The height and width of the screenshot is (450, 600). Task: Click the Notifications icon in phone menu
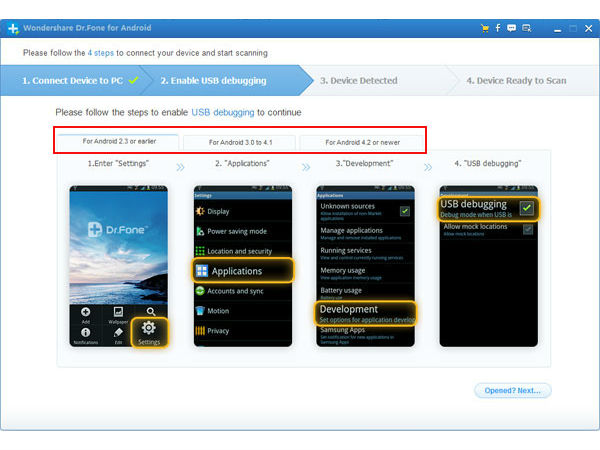click(x=86, y=332)
